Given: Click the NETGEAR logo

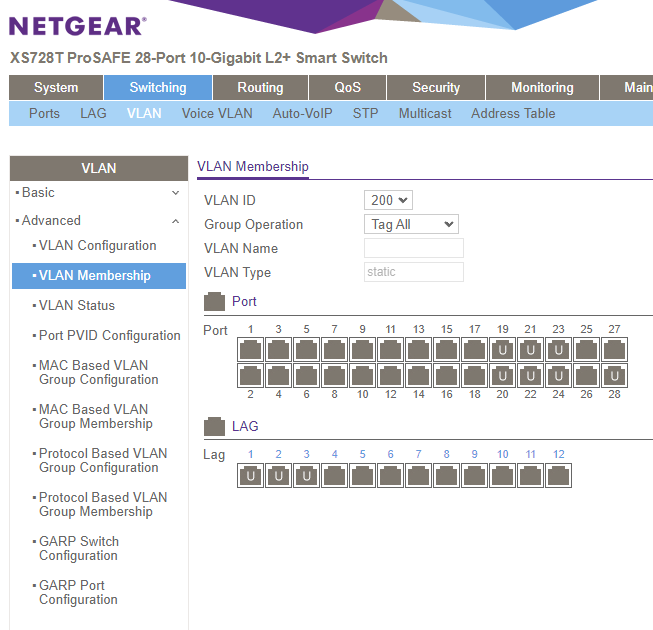Looking at the screenshot, I should point(77,26).
